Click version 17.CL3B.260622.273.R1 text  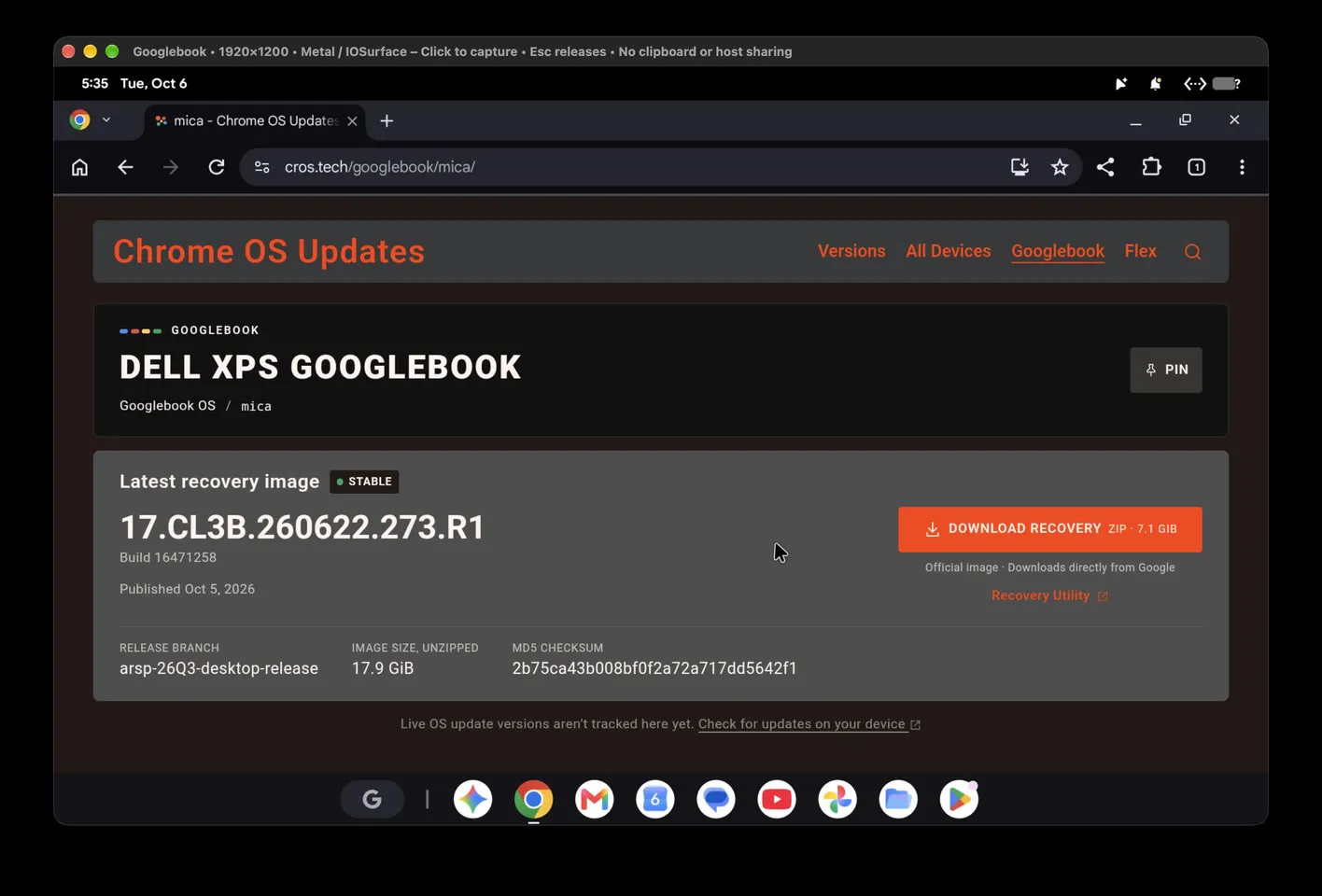[x=302, y=527]
